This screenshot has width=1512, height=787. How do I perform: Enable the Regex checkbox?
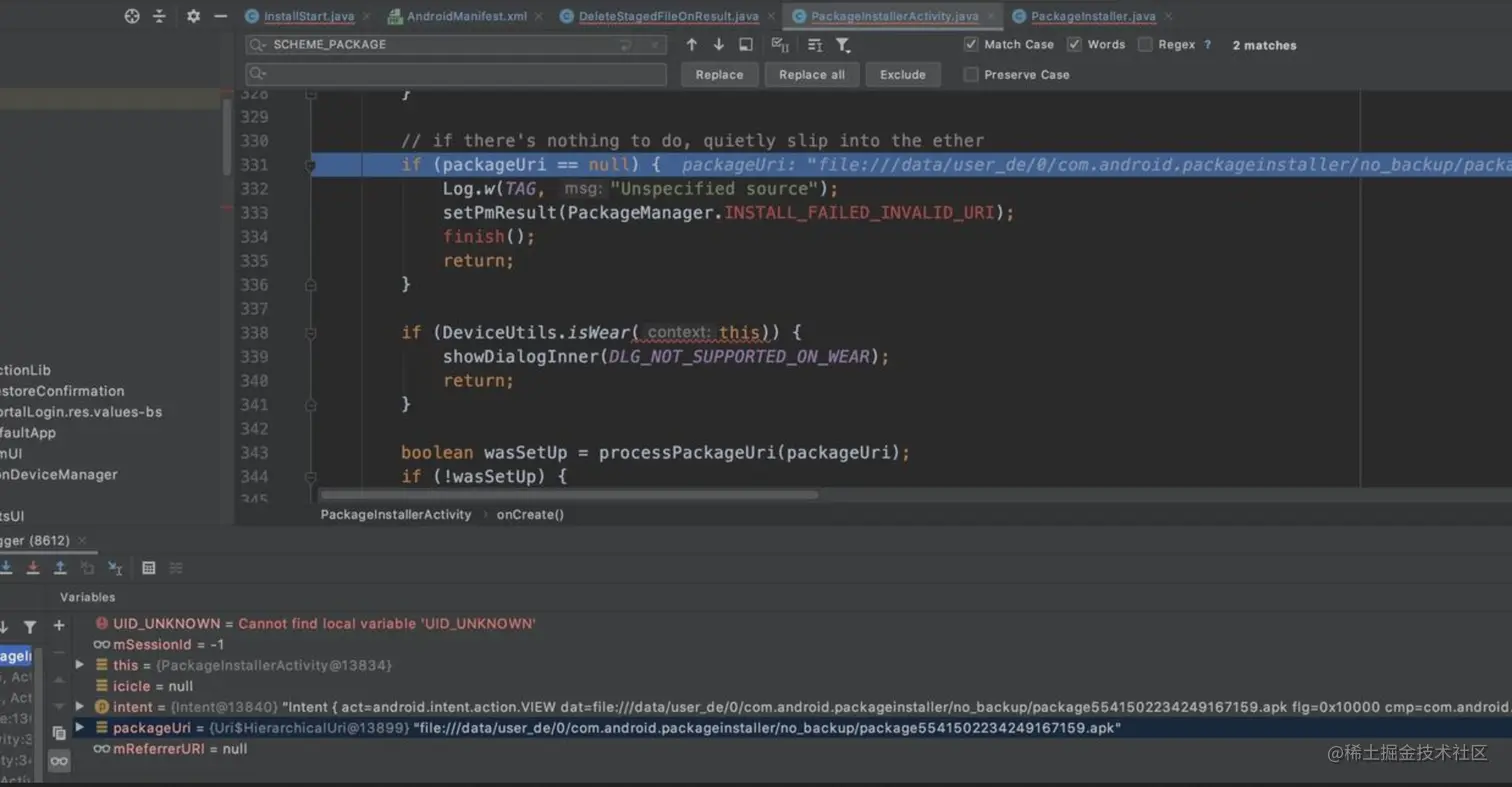coord(1145,45)
